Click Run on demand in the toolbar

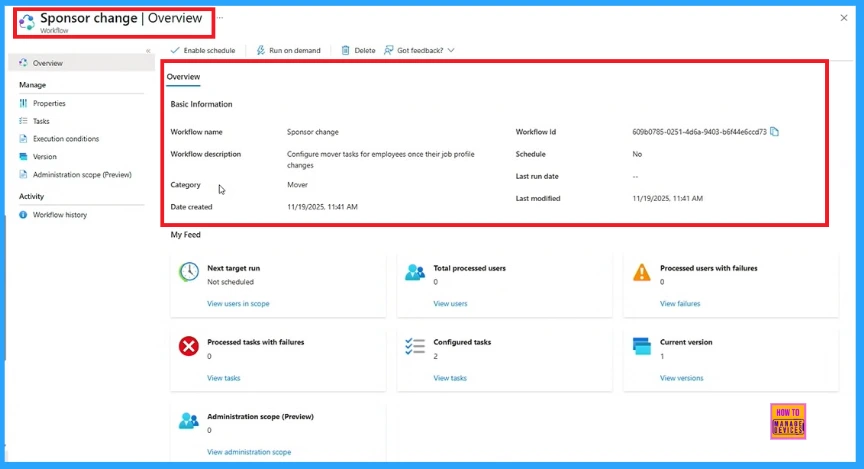coord(288,50)
